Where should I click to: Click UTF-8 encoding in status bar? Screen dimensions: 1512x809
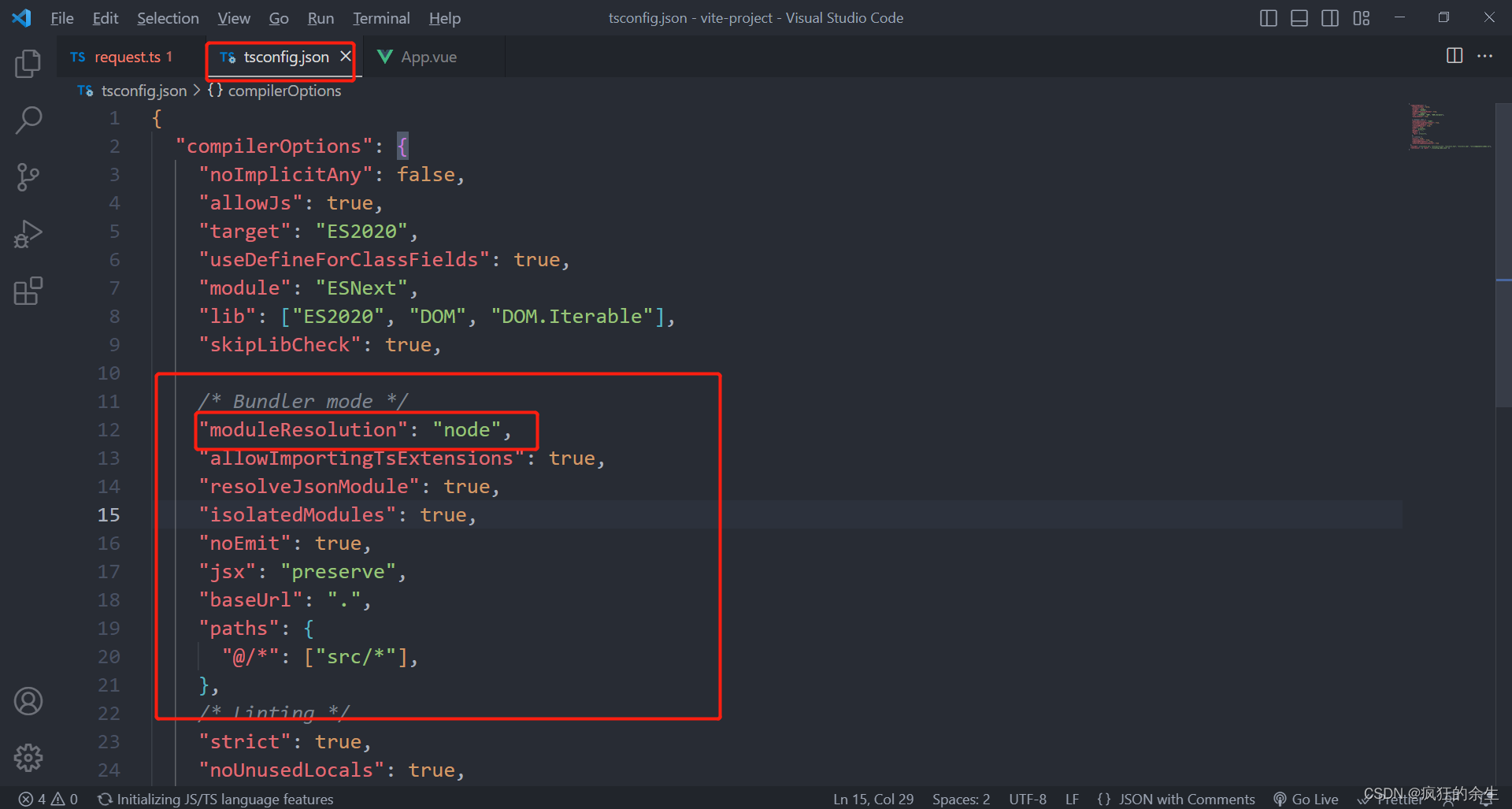[1027, 798]
